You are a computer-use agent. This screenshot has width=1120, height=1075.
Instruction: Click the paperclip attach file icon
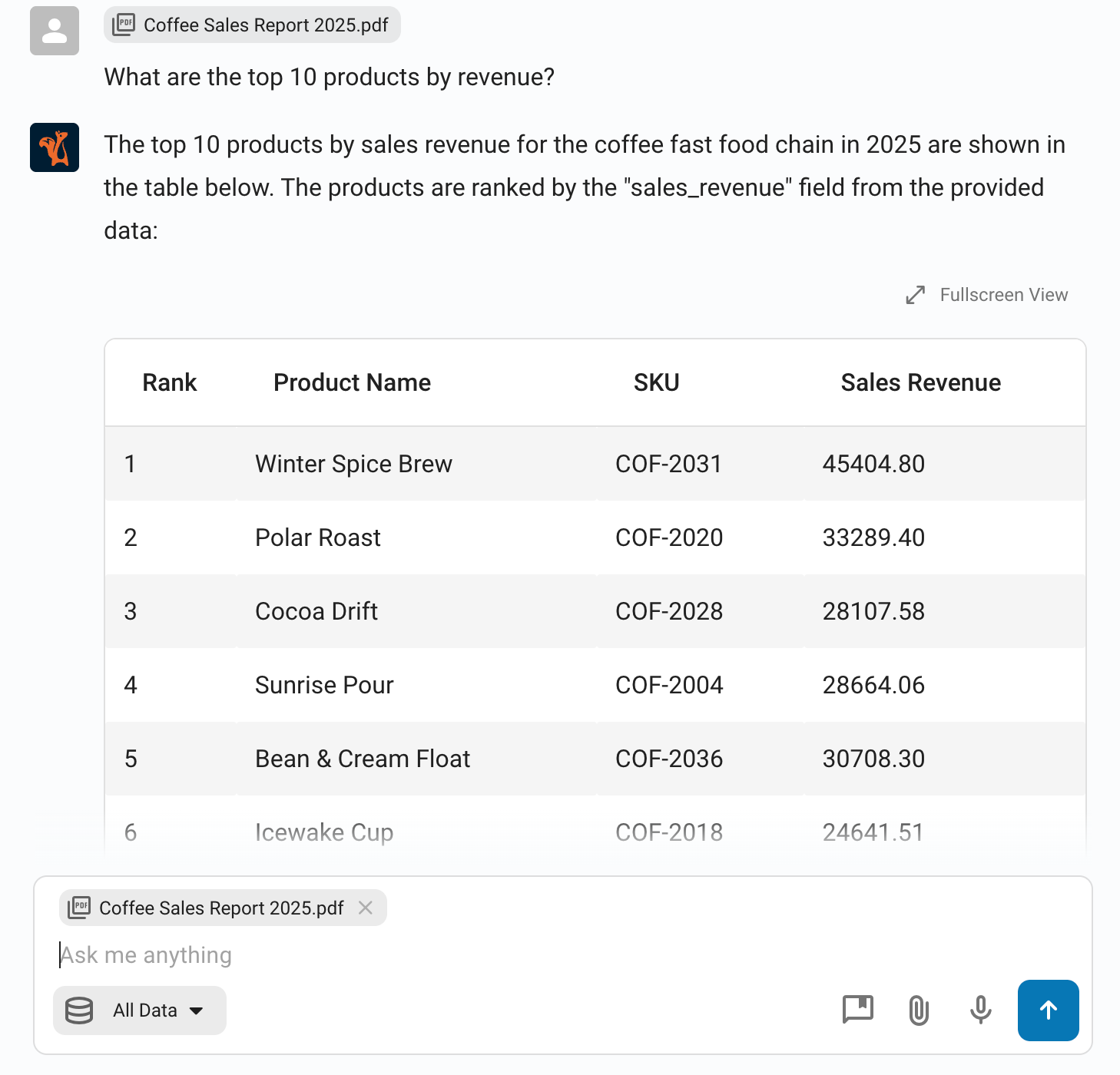click(x=919, y=1010)
